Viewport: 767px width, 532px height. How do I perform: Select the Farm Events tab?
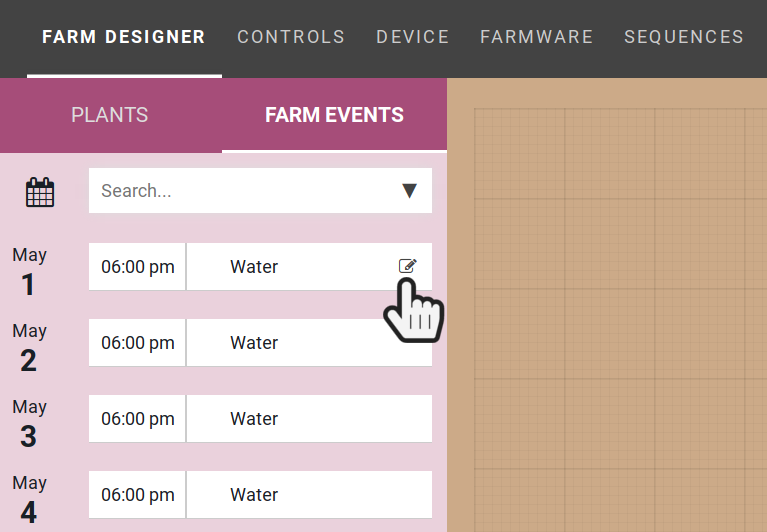334,115
